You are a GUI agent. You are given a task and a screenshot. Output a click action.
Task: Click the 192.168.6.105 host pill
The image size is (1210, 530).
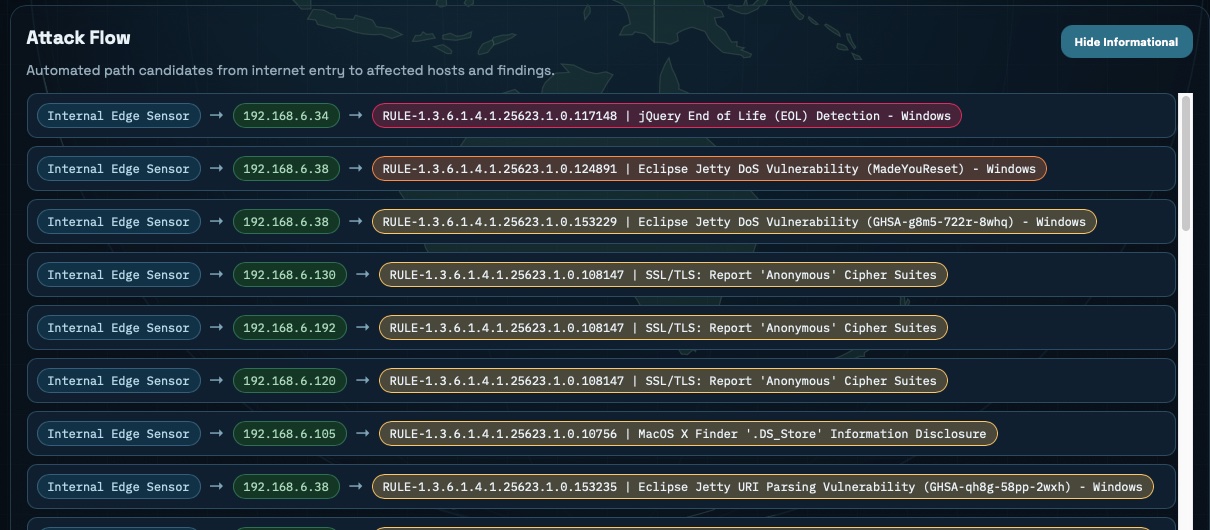[x=289, y=434]
